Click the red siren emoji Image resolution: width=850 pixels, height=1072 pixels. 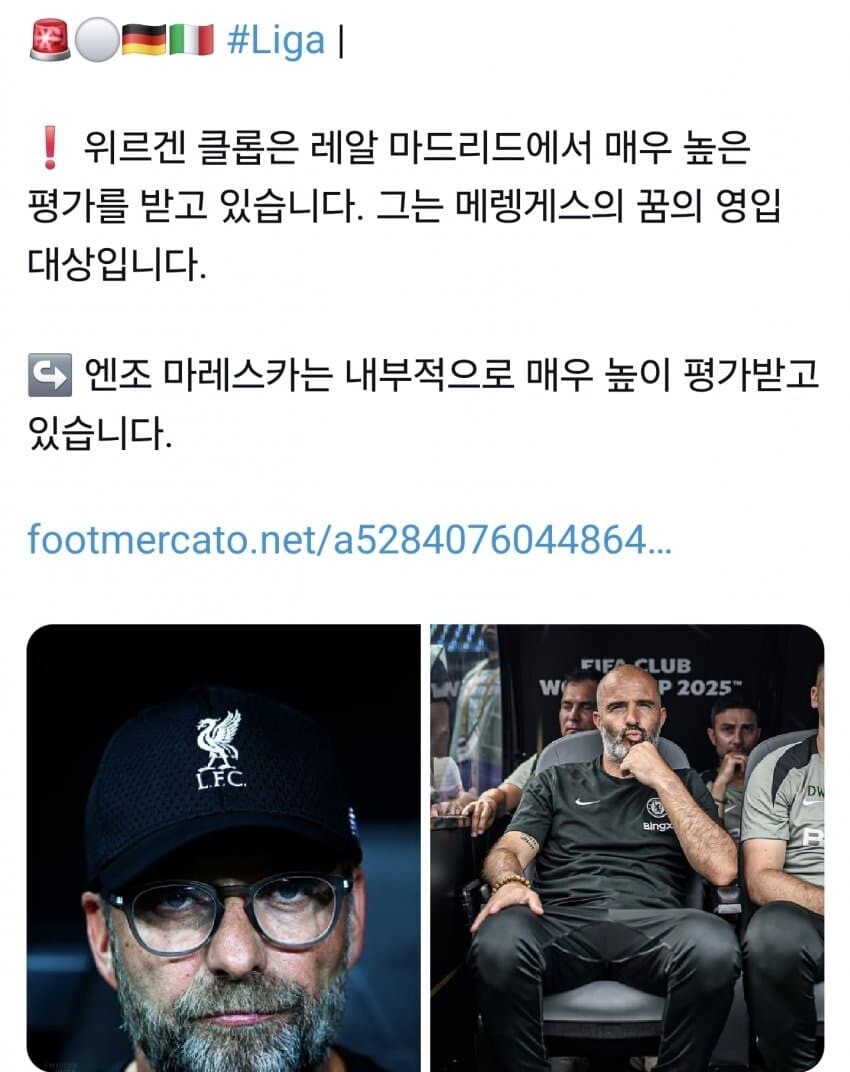[x=49, y=40]
